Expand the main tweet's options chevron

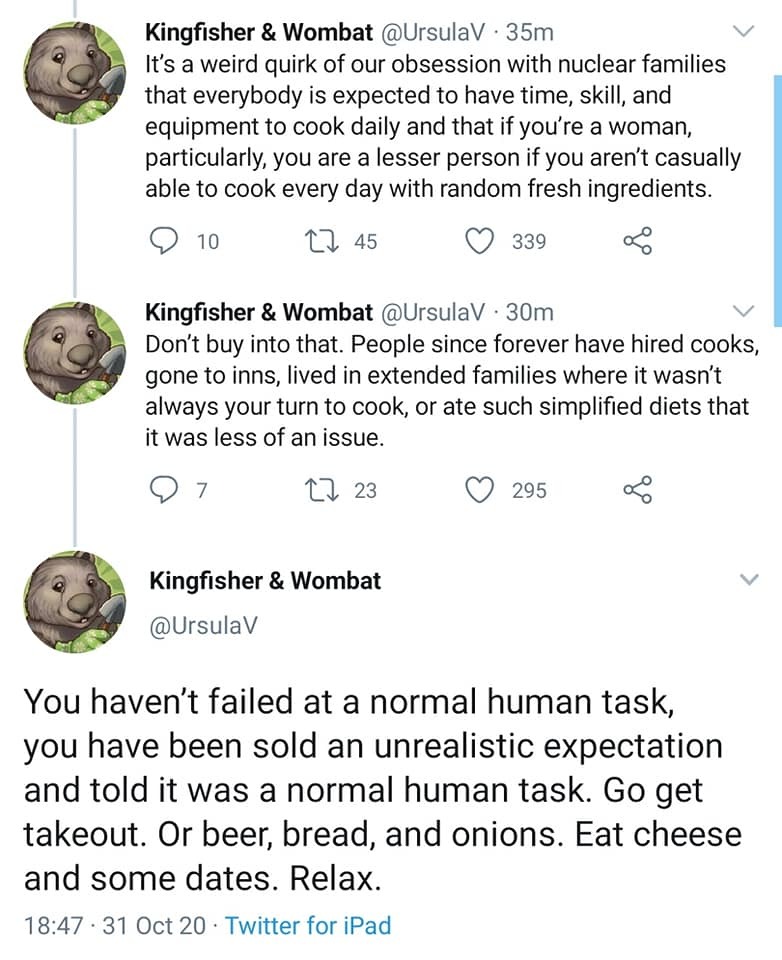point(749,580)
